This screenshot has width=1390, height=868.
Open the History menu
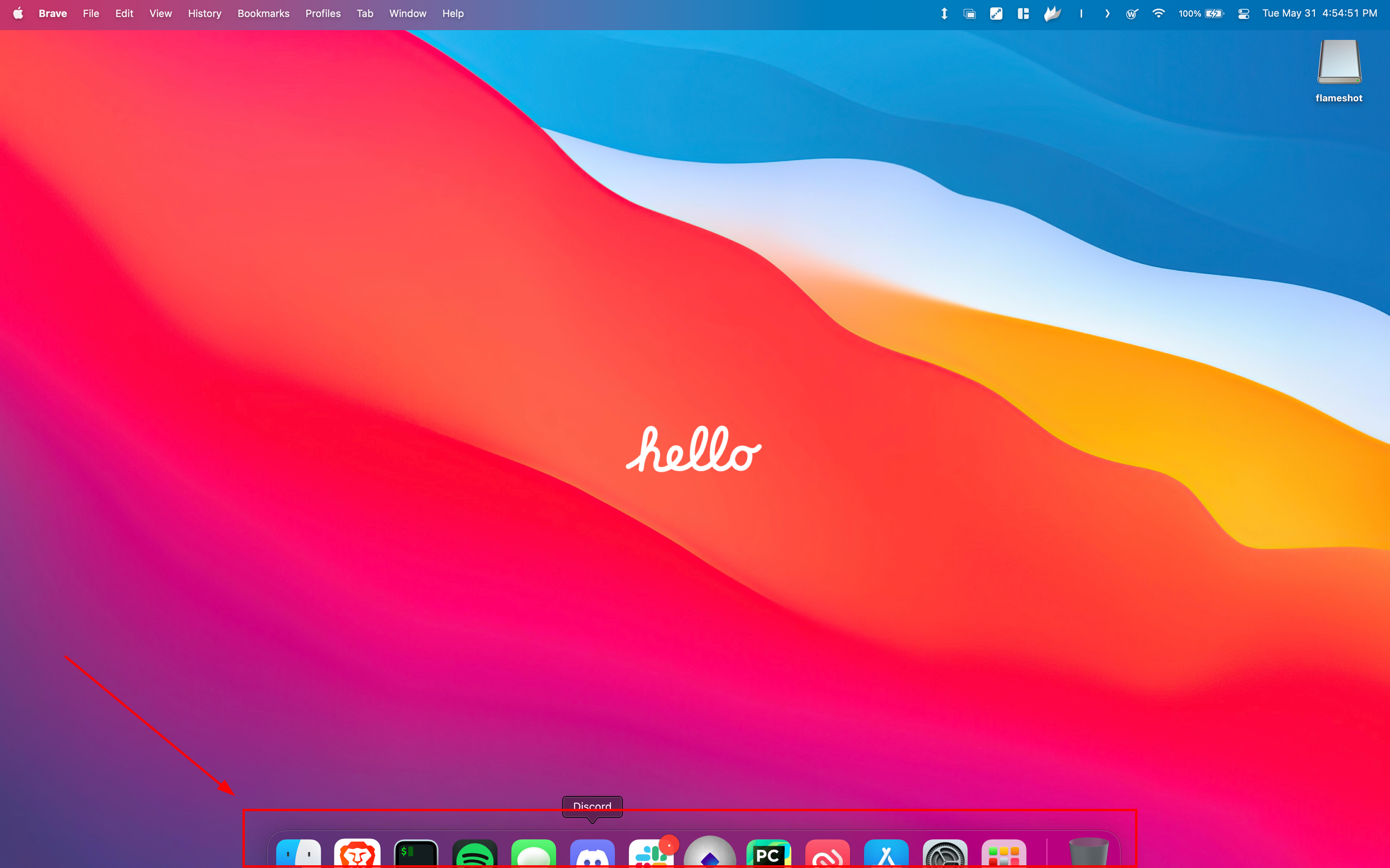click(204, 14)
